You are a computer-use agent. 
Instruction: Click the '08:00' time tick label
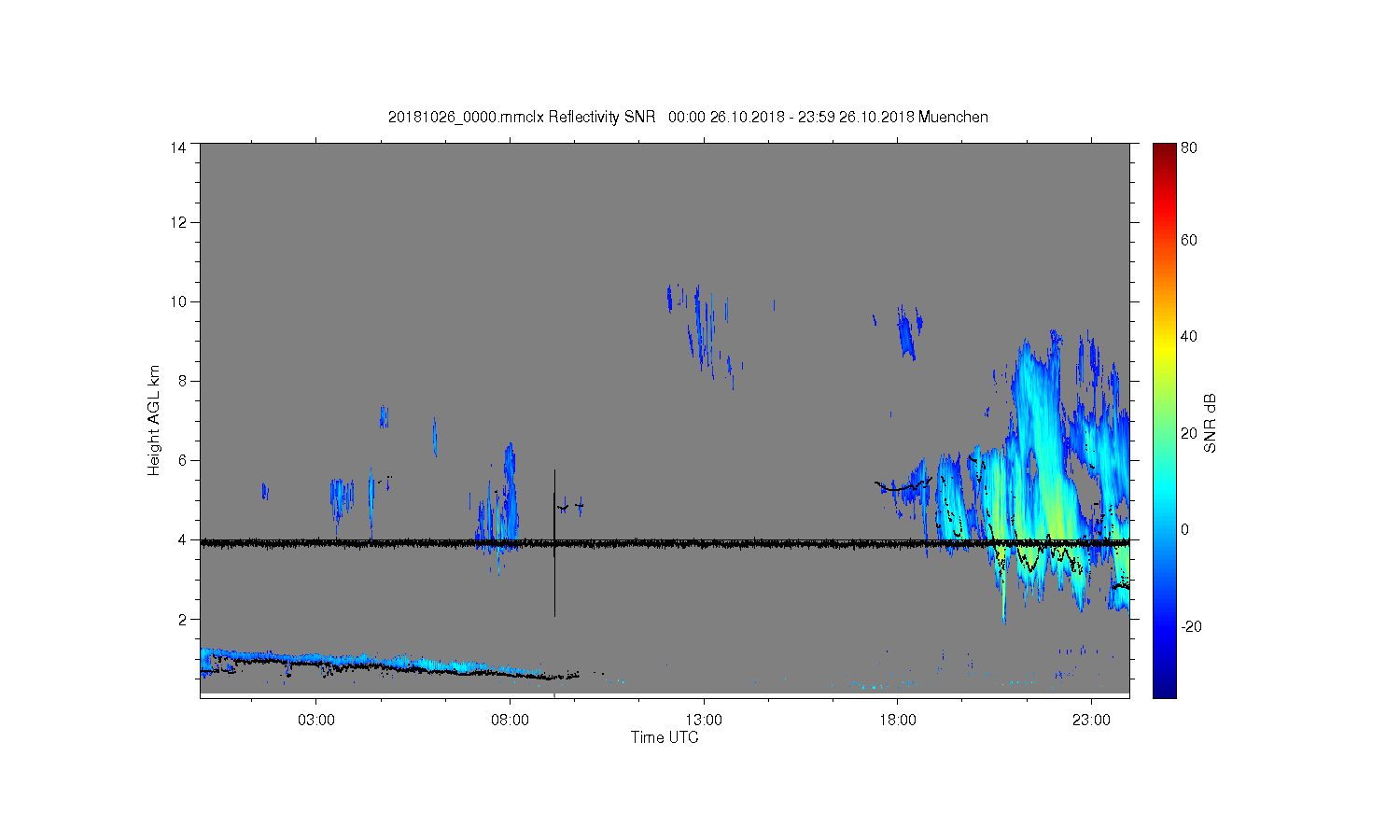pyautogui.click(x=511, y=721)
